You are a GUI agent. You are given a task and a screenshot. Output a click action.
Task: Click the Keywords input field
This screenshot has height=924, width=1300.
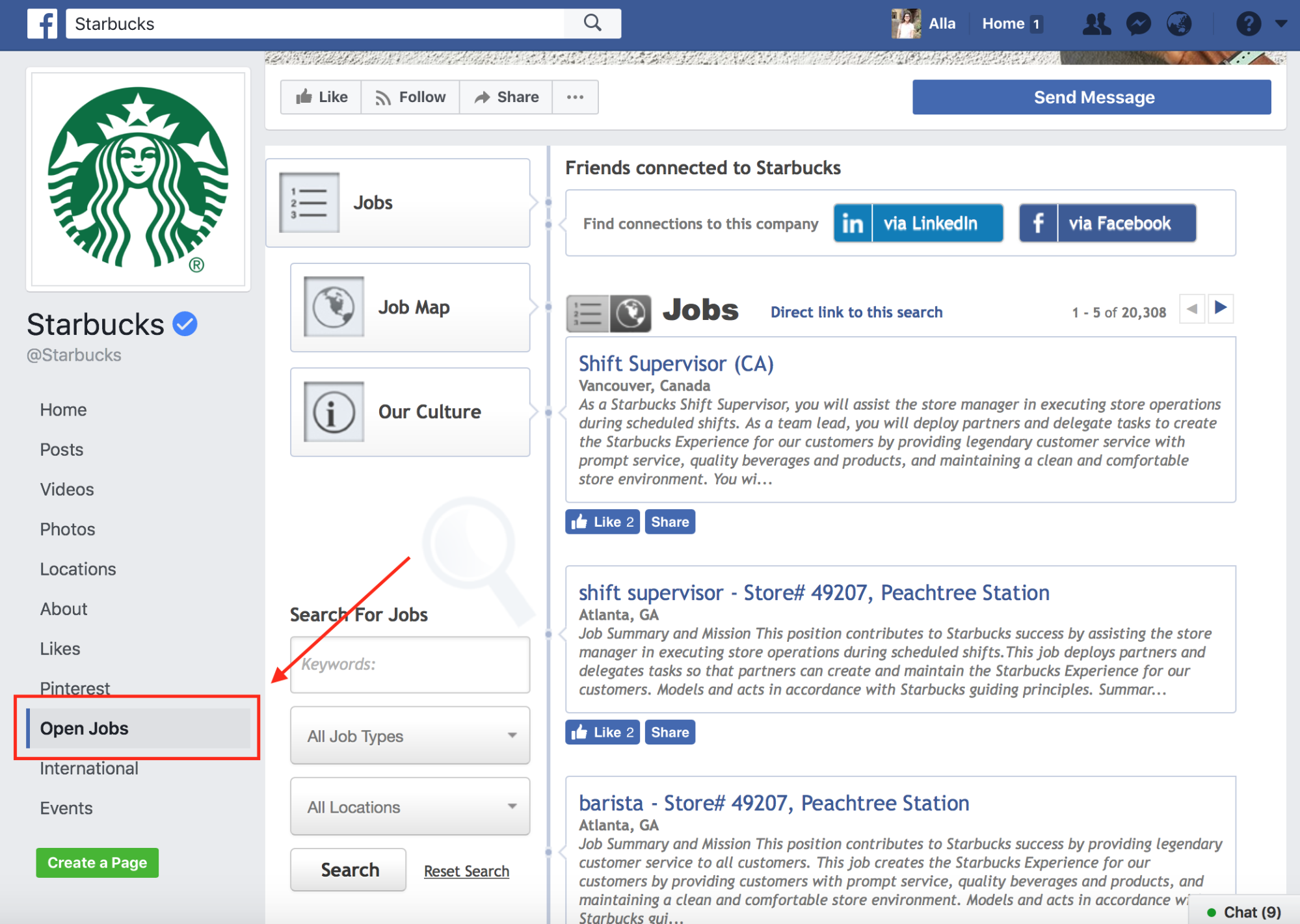[410, 665]
